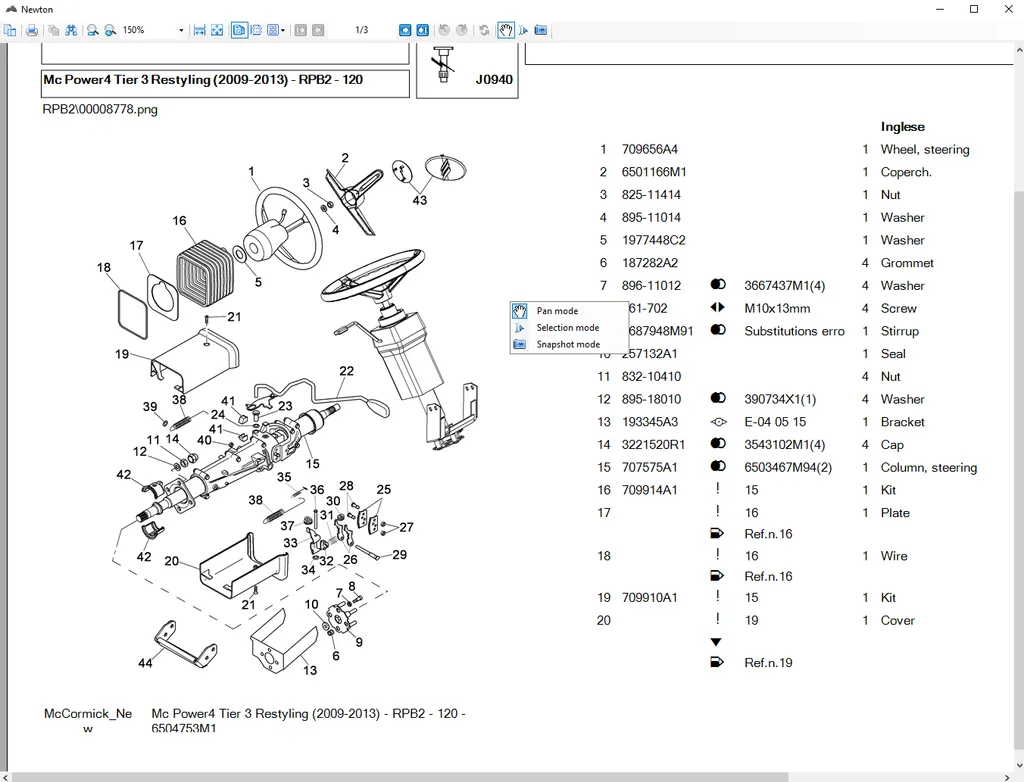
Task: Click the redo arrow icon in the toolbar
Action: click(462, 30)
